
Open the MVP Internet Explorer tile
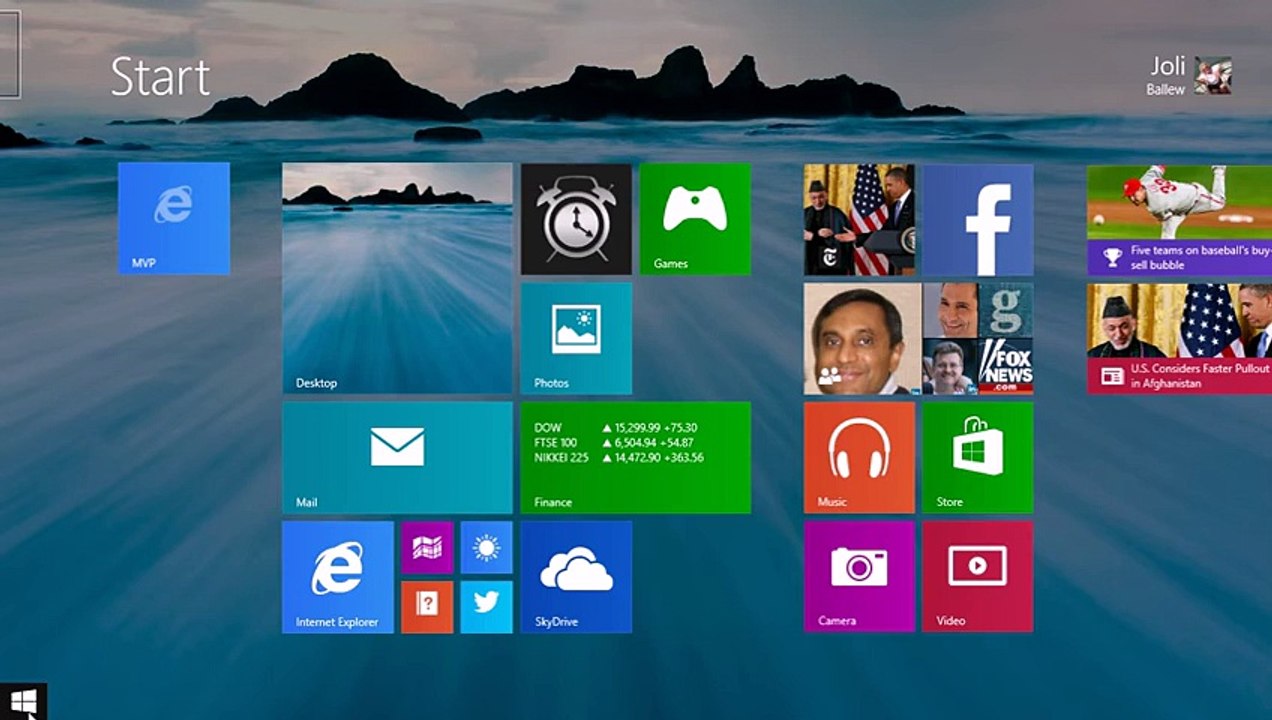(x=174, y=218)
